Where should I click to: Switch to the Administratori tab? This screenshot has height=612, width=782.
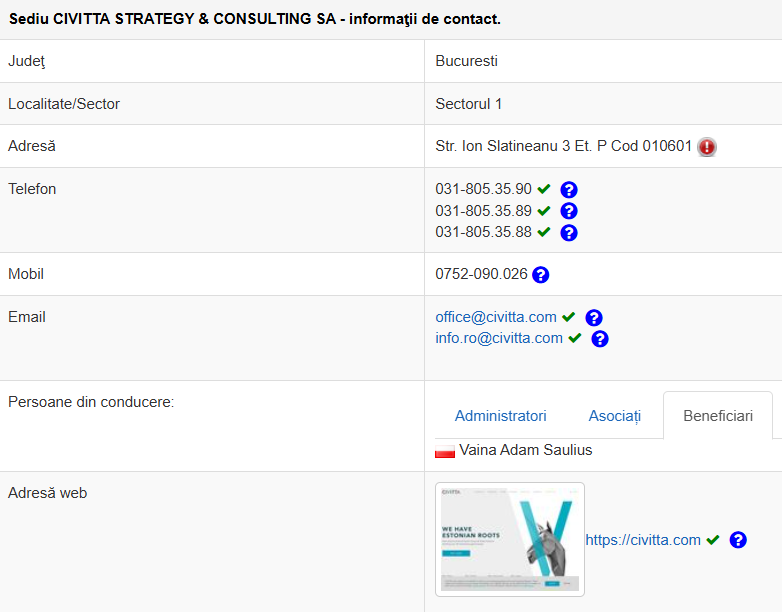[x=500, y=416]
